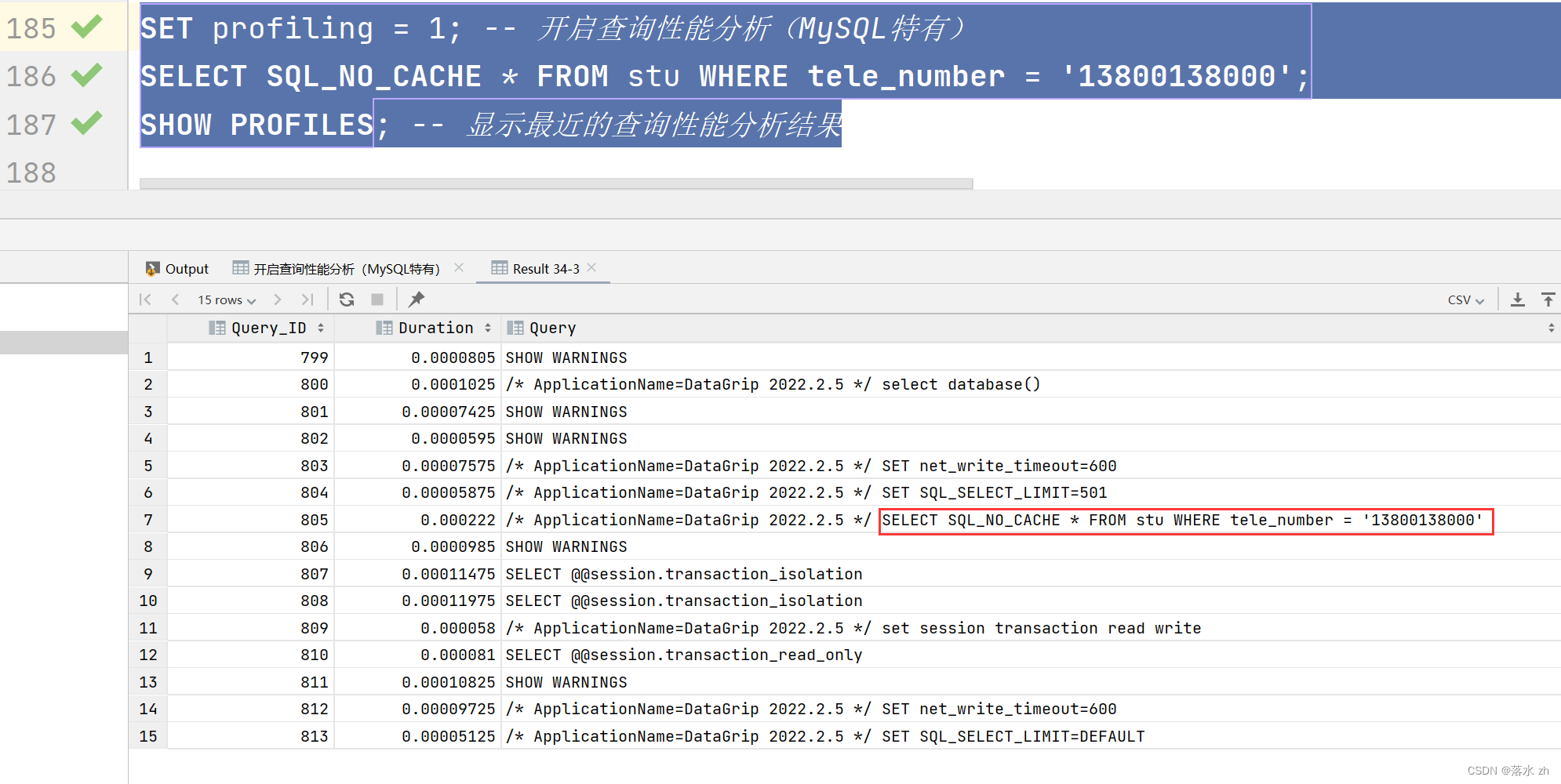Screen dimensions: 1561x784
Task: Close the Result 34-3 tab
Action: tap(591, 268)
